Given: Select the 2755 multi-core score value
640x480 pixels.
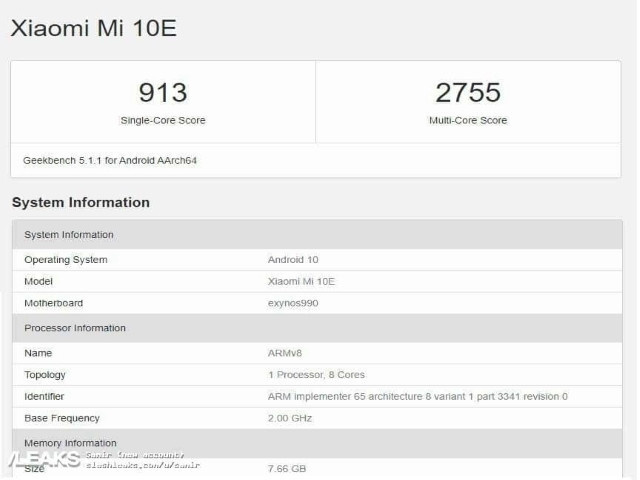Looking at the screenshot, I should [468, 93].
